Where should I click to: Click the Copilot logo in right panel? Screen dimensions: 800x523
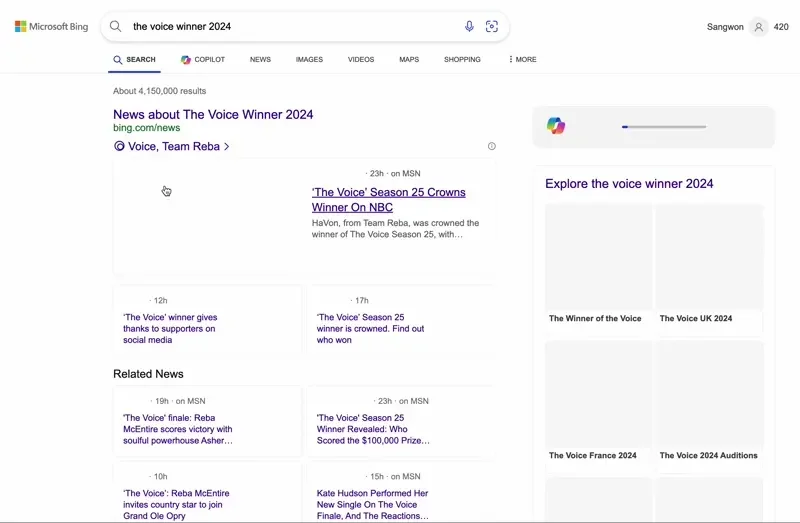click(x=556, y=126)
